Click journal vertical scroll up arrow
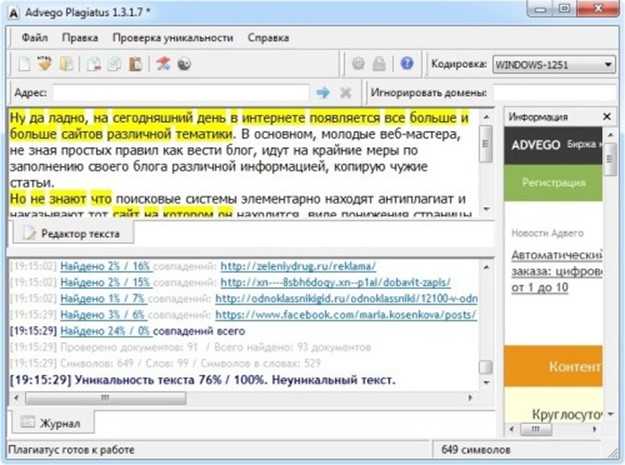Image resolution: width=625 pixels, height=465 pixels. 486,267
